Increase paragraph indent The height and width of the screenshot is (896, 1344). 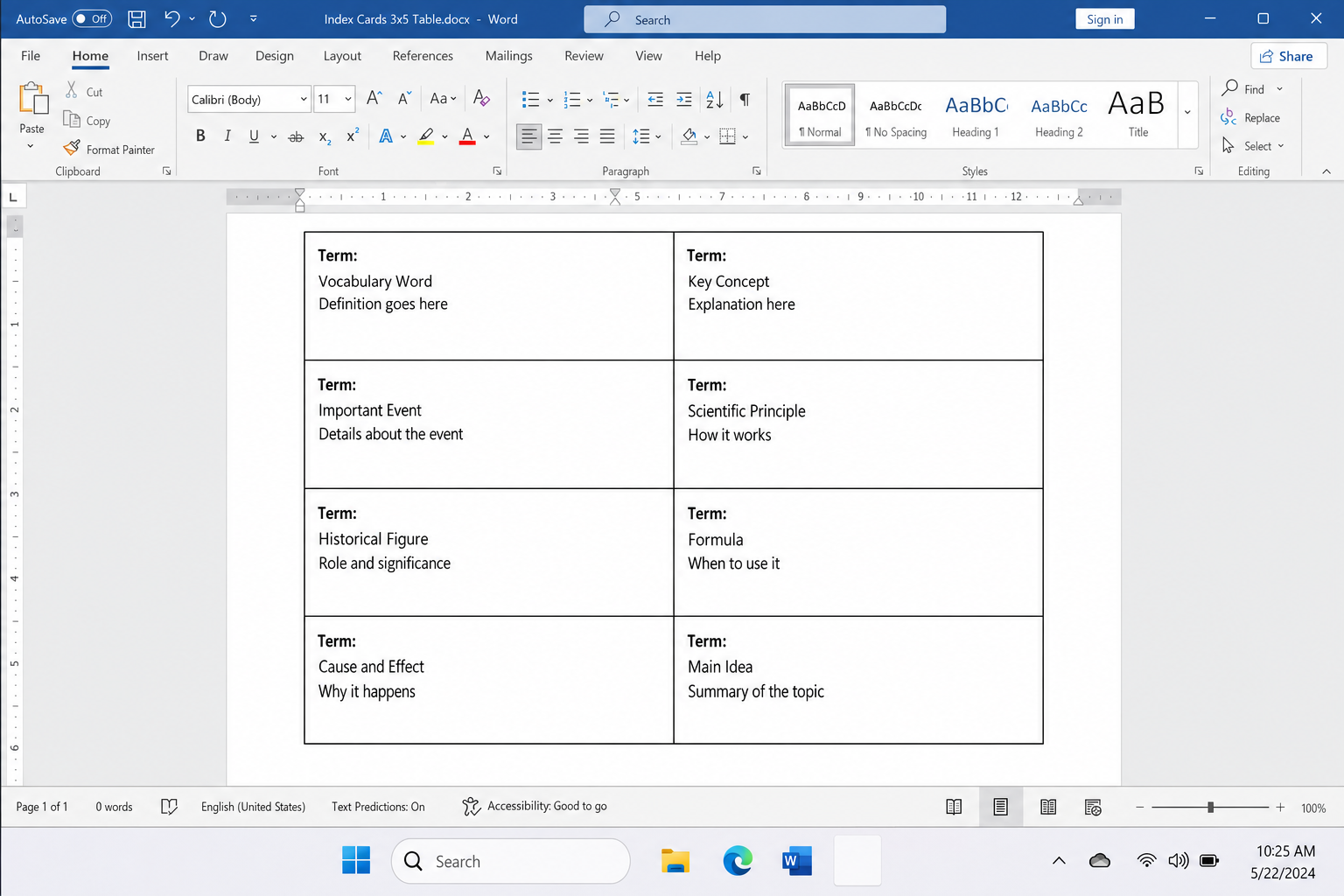[x=684, y=99]
